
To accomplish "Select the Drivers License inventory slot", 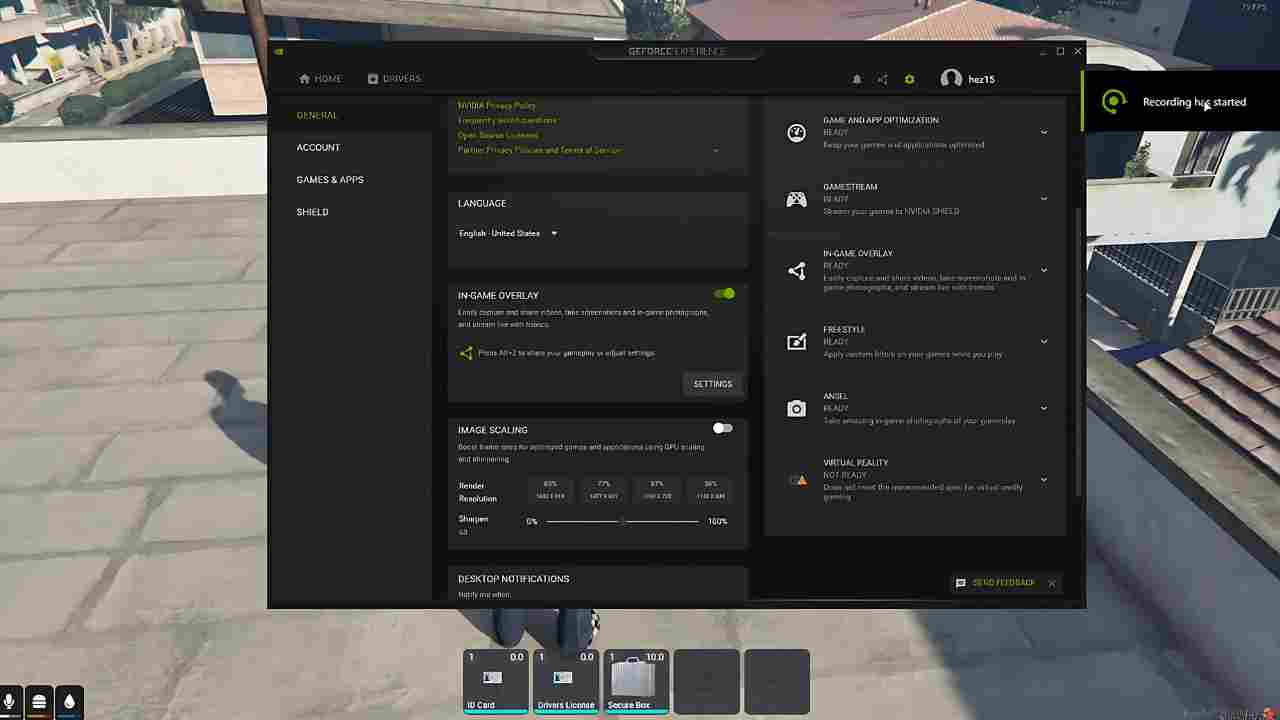I will (x=566, y=682).
